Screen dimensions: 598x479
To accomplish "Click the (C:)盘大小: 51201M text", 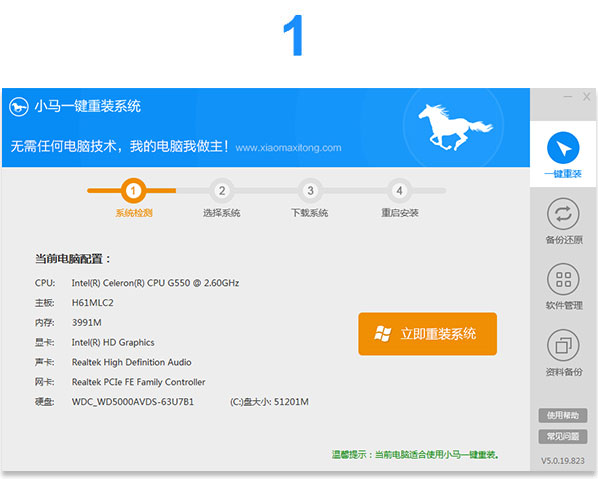I will (269, 402).
